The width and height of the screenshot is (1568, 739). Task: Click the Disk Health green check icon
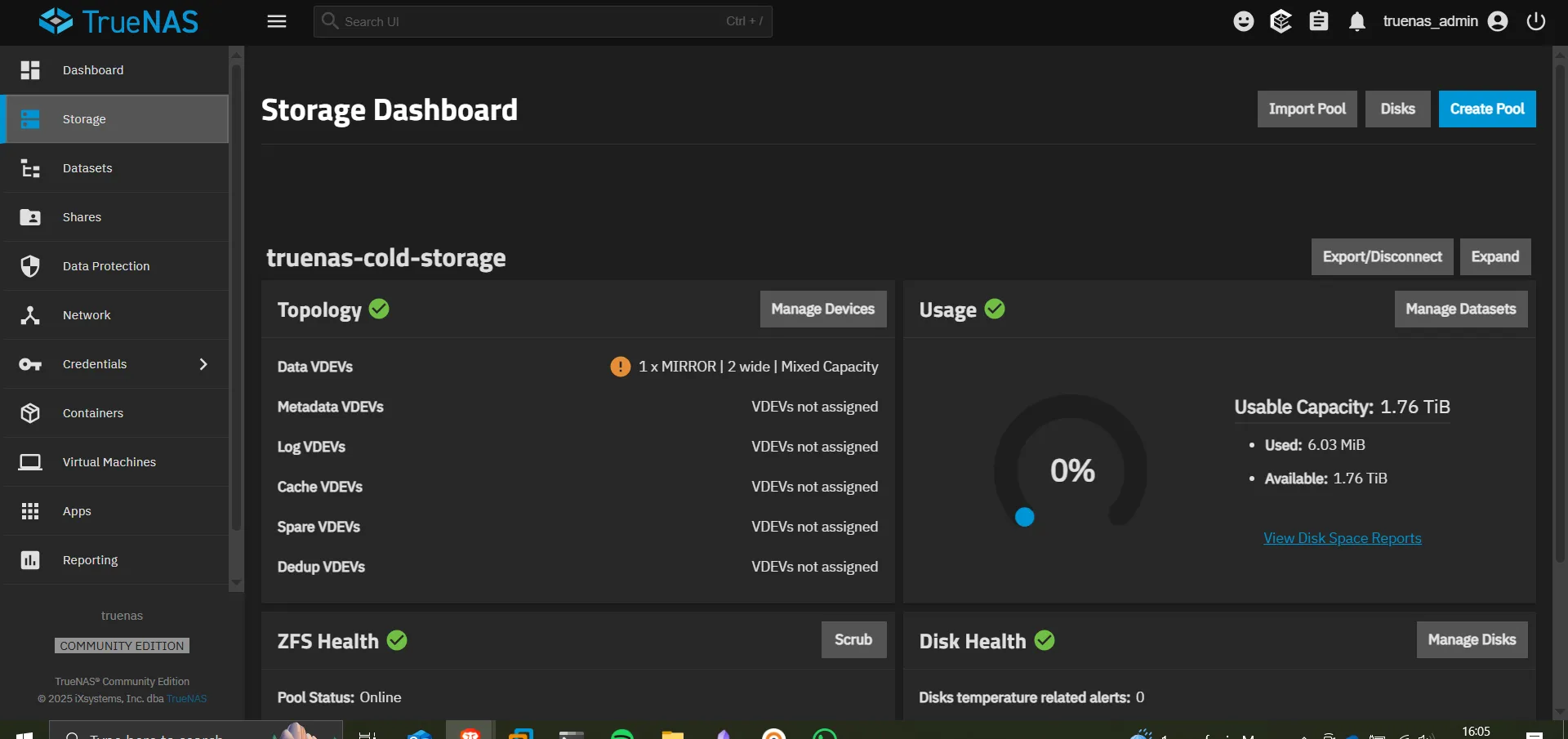[1045, 640]
